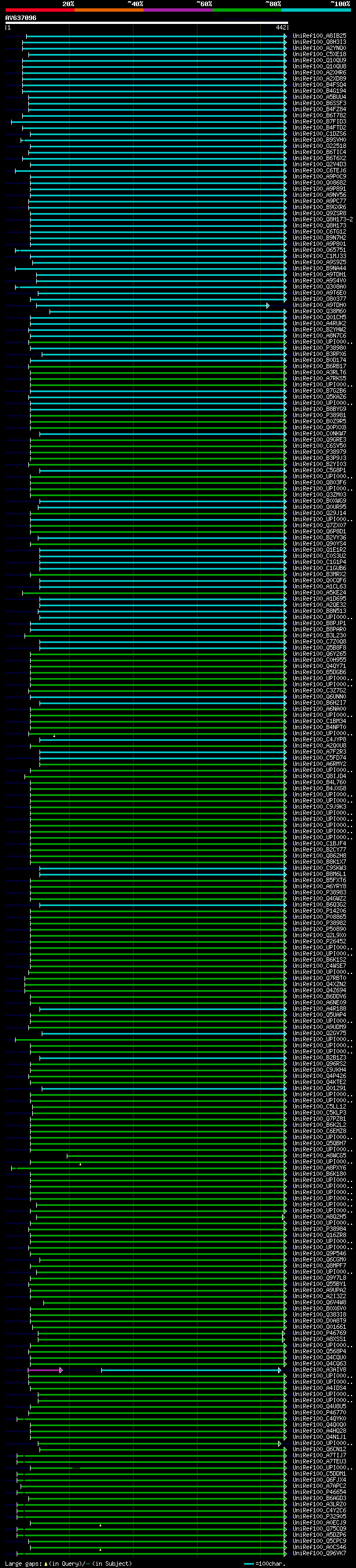
Task: Open hit UniRef100_C5XE18
Action: (x=319, y=54)
